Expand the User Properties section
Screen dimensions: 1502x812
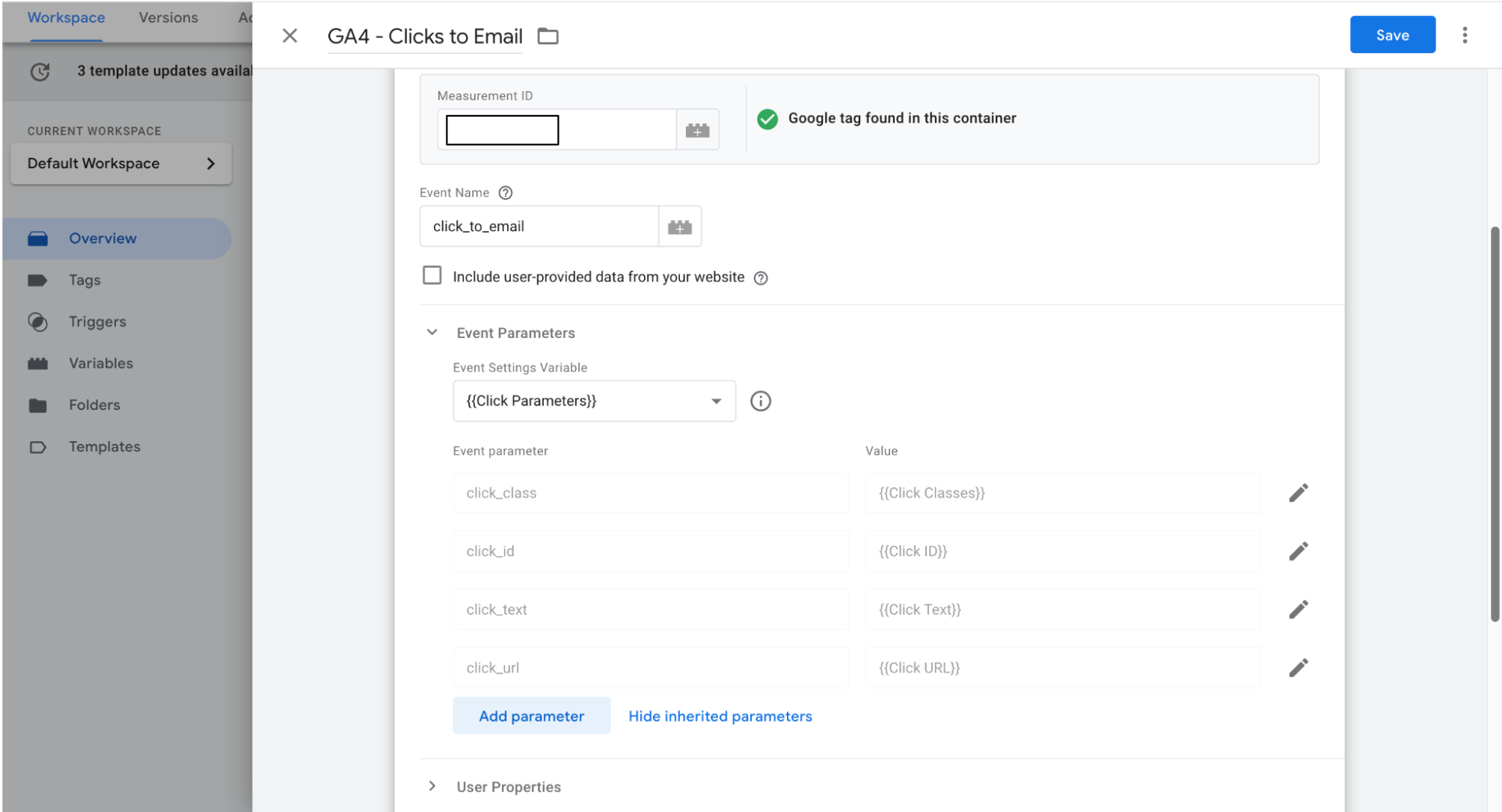click(432, 786)
